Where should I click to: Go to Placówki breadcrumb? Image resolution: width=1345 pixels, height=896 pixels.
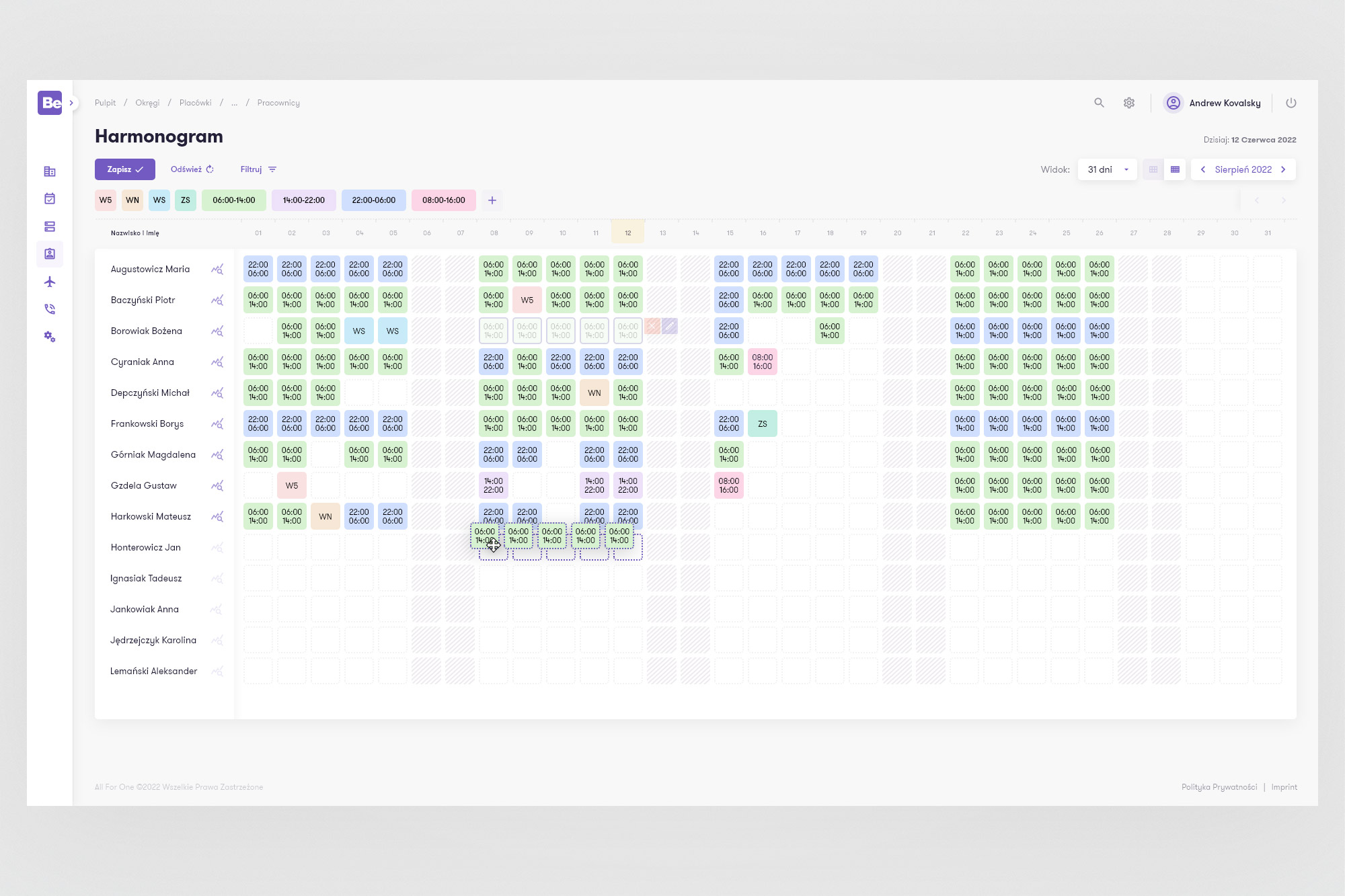coord(195,103)
